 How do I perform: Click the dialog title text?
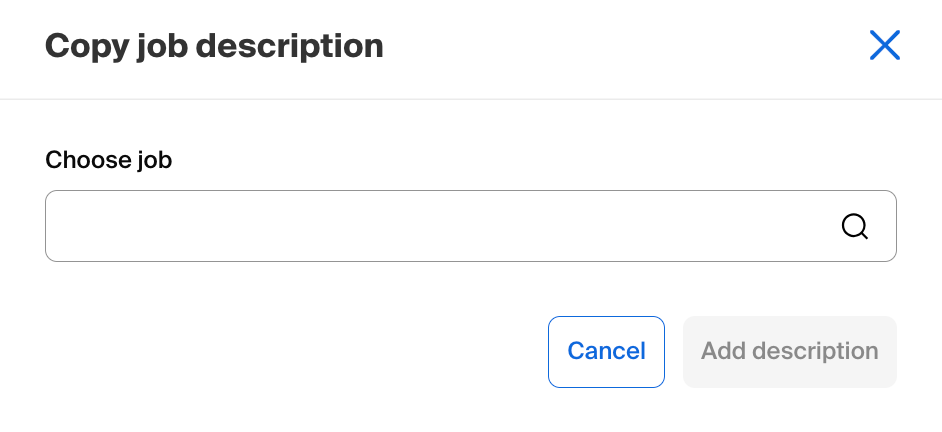pyautogui.click(x=214, y=46)
